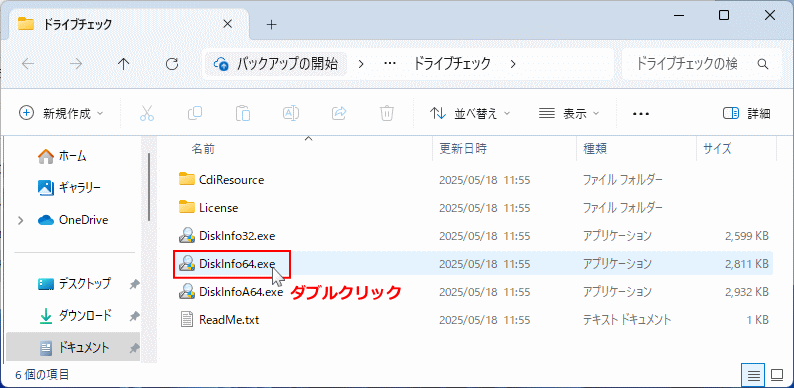
Task: Click the 2,932 KB size value
Action: (747, 292)
